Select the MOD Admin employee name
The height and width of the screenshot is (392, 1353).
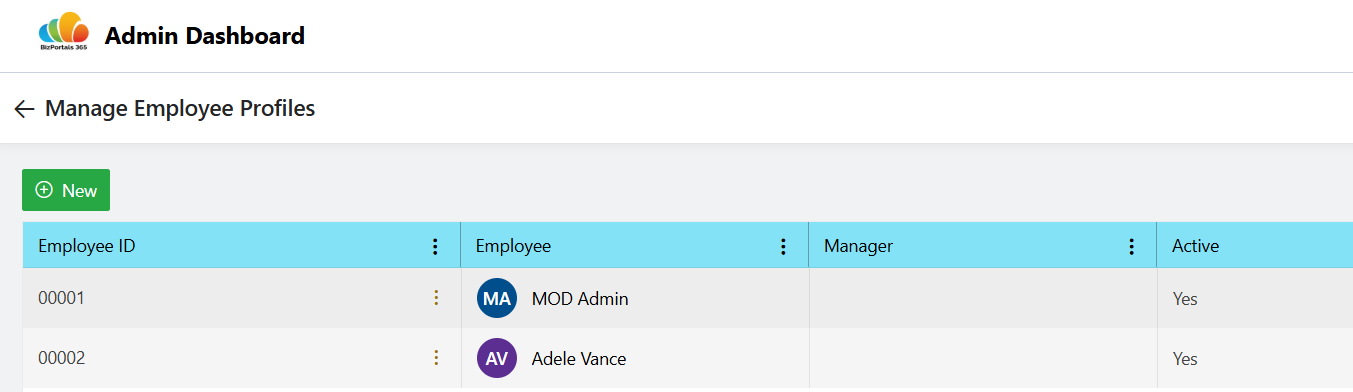coord(580,298)
